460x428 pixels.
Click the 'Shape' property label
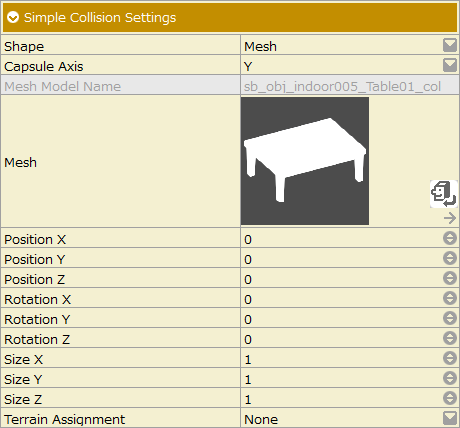pos(24,46)
